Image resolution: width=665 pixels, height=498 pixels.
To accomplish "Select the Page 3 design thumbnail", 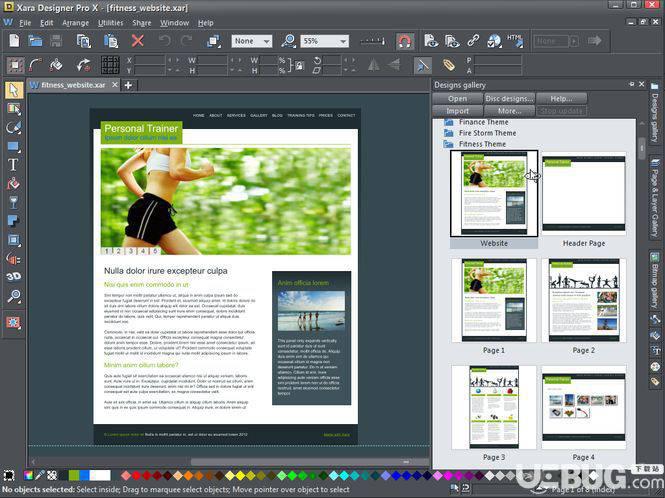I will [x=494, y=407].
